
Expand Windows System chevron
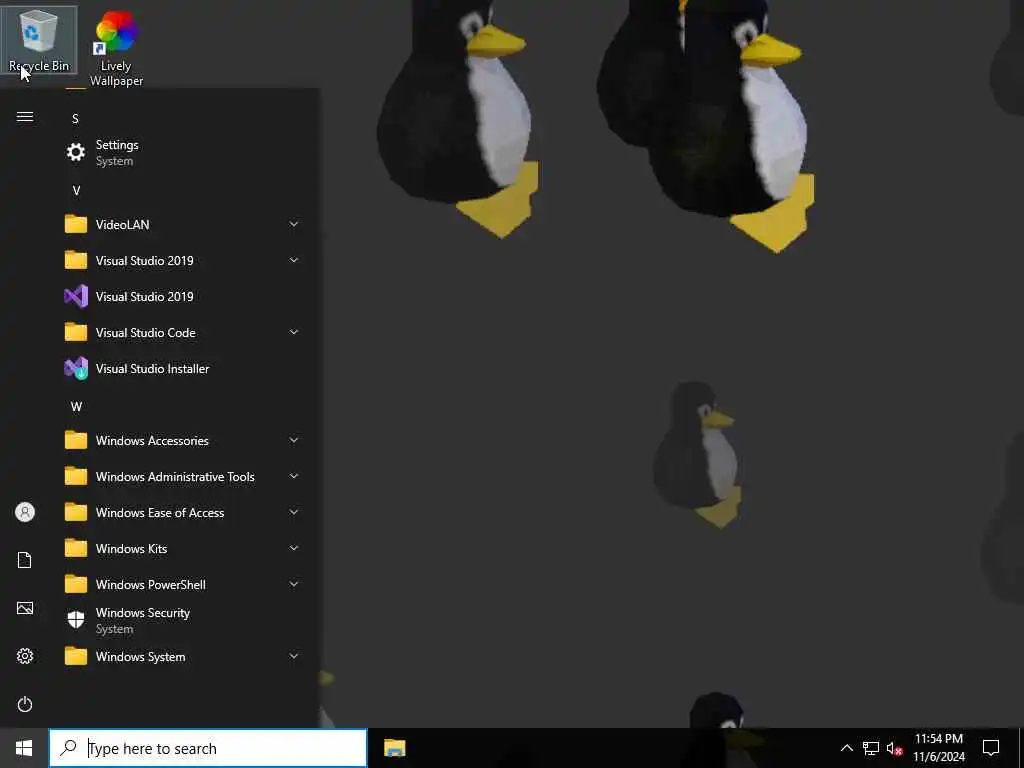[294, 656]
